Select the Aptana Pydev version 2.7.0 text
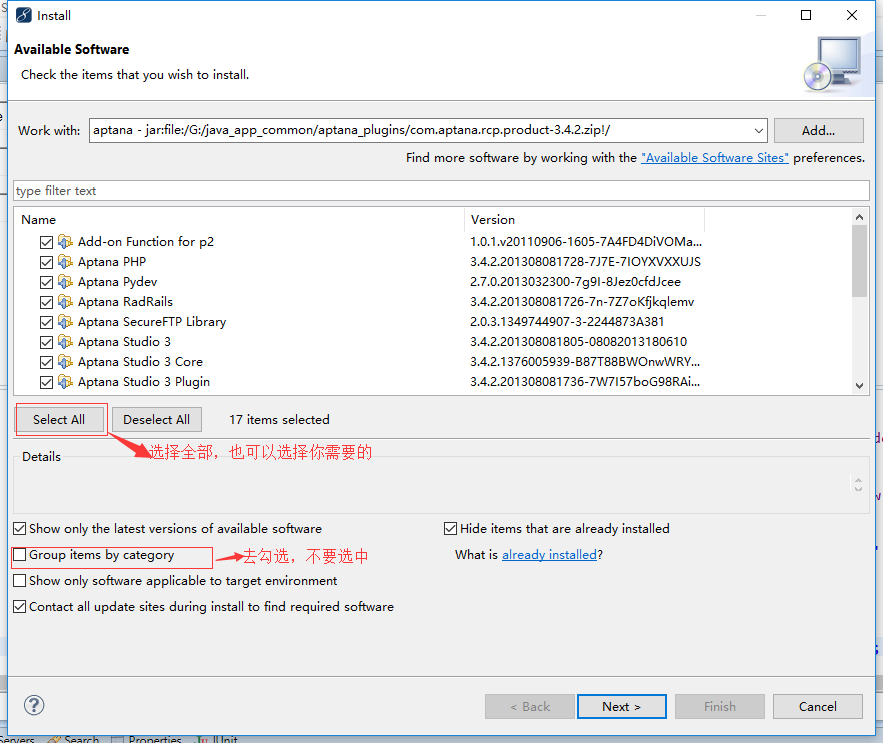This screenshot has width=883, height=743. point(575,282)
